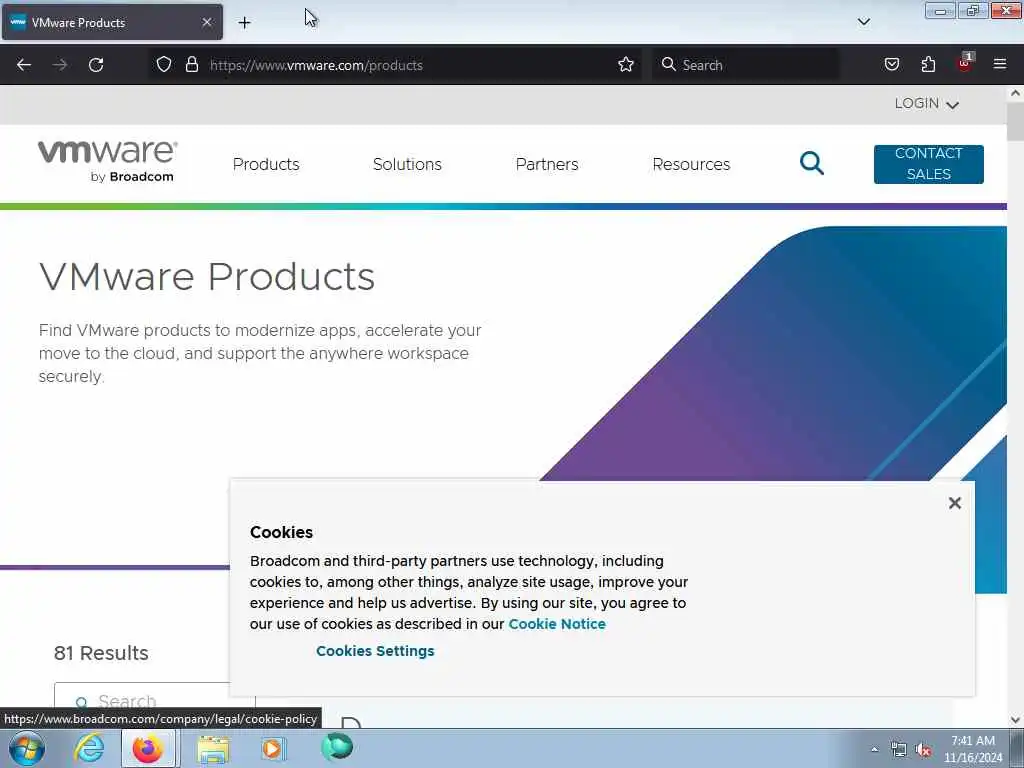
Task: Select the VMware Products browser tab
Action: point(112,22)
